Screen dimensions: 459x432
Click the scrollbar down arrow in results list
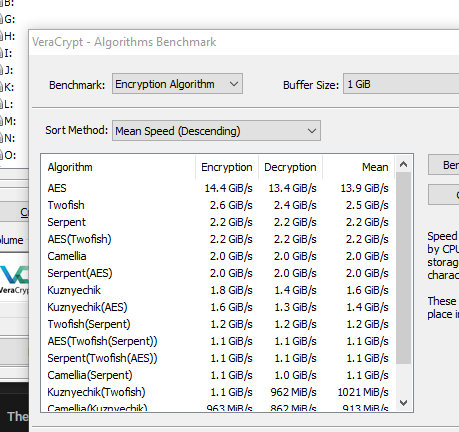point(403,403)
